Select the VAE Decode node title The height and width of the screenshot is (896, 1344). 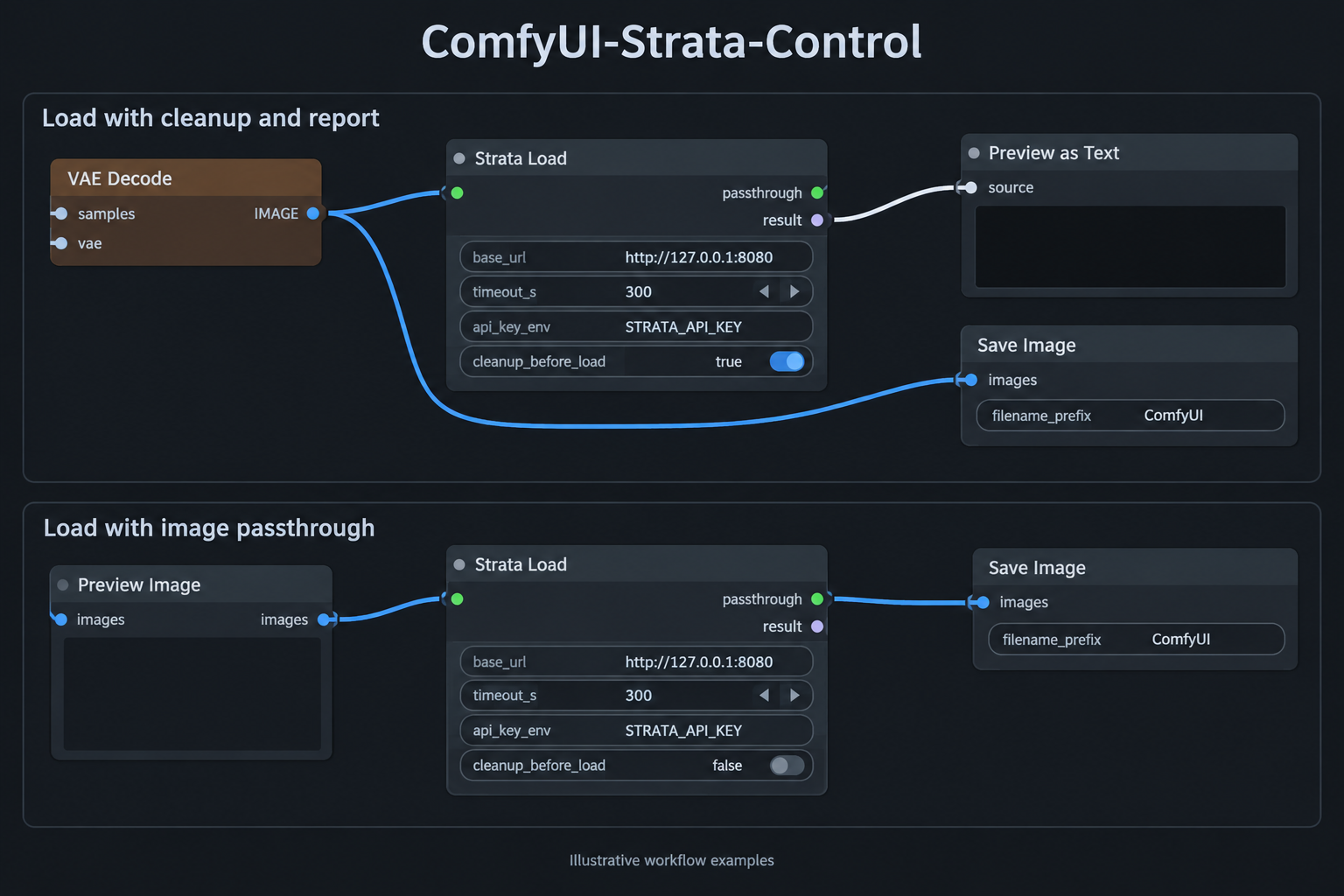pyautogui.click(x=120, y=178)
